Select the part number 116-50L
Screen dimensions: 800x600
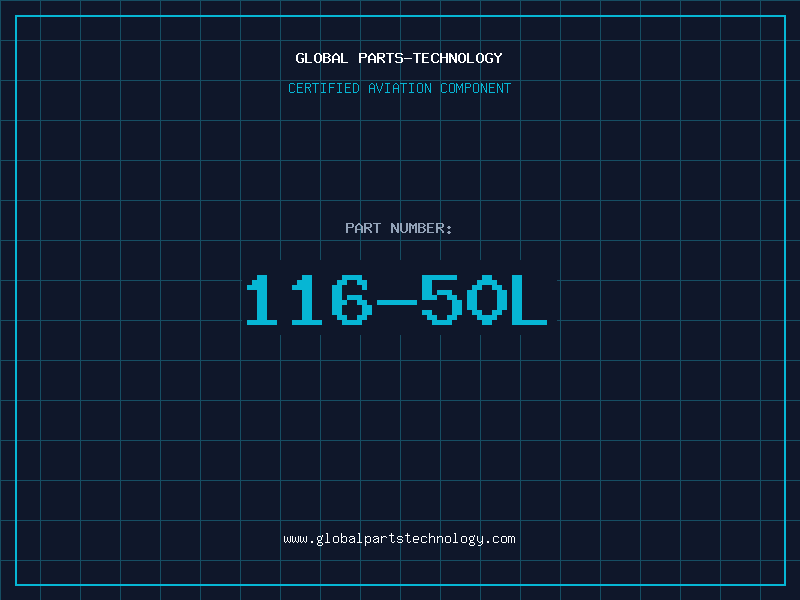(x=397, y=300)
